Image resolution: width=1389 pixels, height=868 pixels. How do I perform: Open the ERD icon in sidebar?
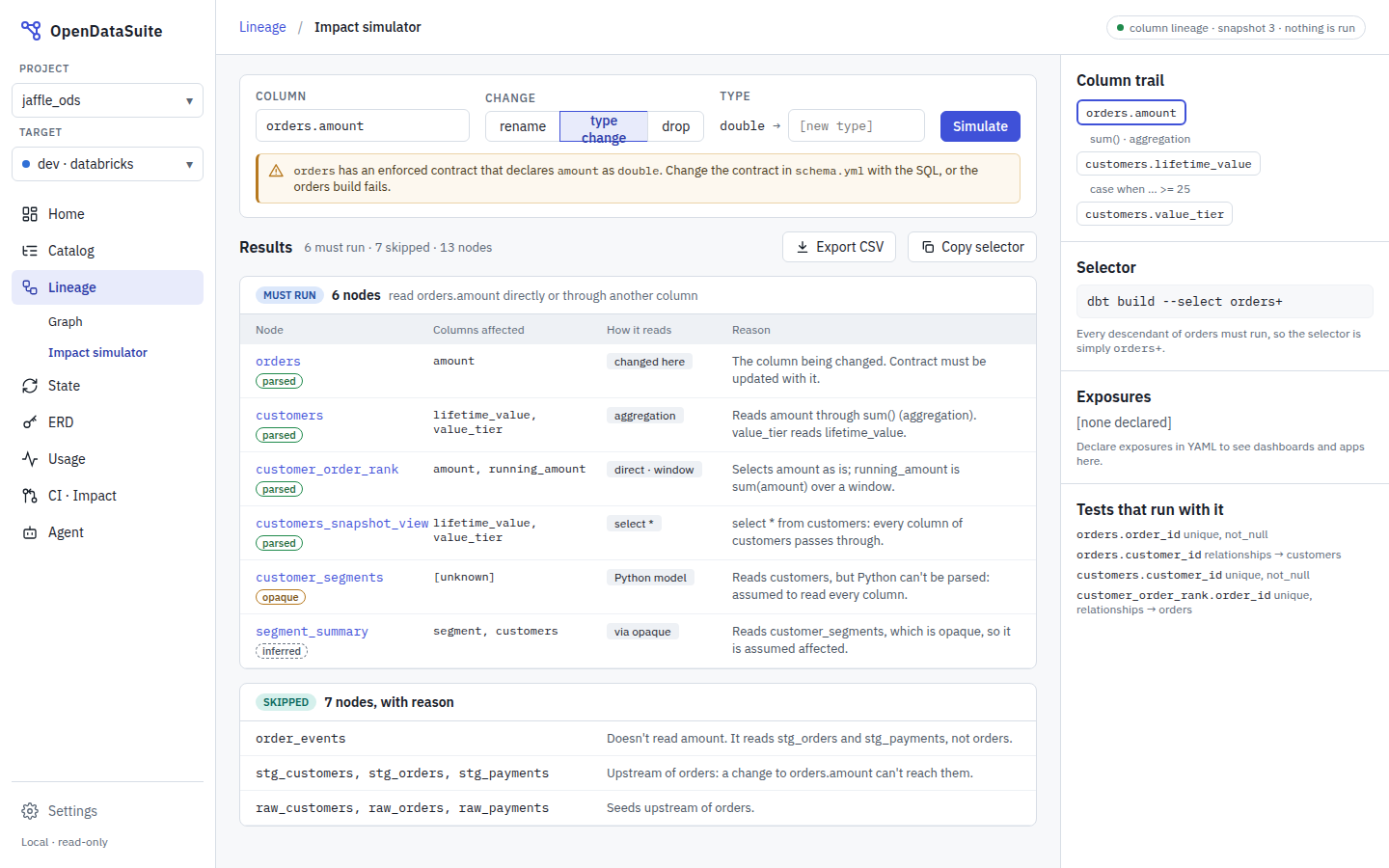(x=30, y=422)
